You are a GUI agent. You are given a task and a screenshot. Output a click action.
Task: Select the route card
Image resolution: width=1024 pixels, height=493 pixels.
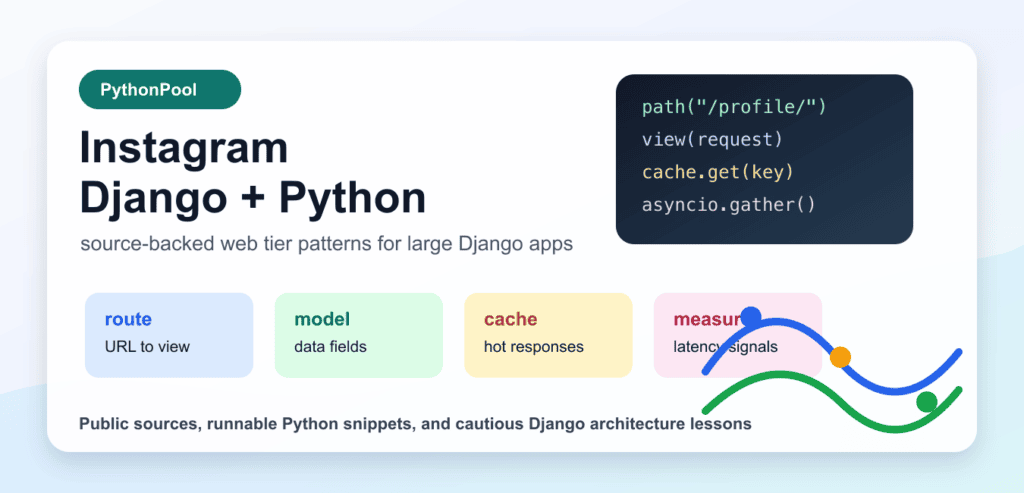tap(169, 335)
